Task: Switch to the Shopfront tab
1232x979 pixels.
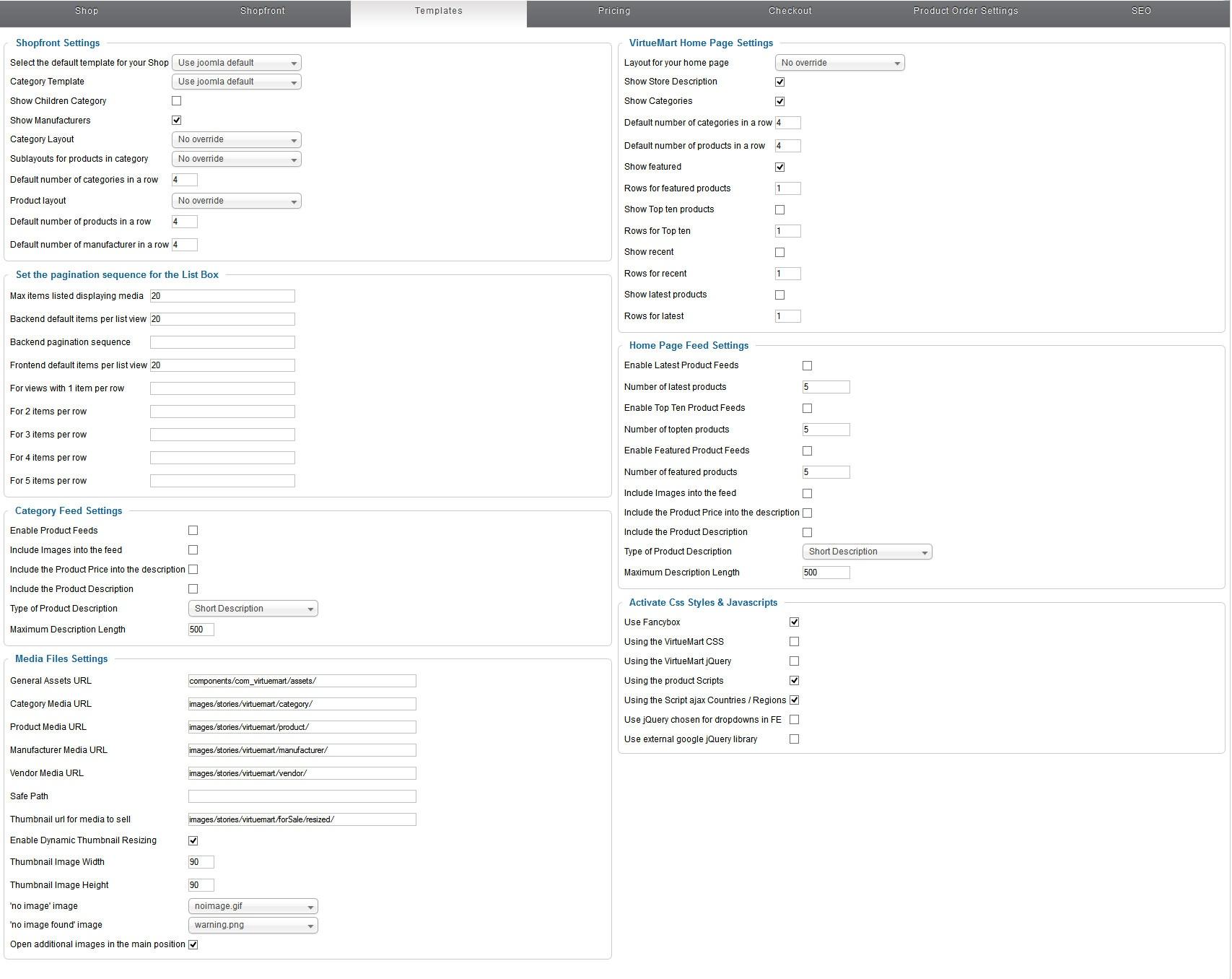Action: [x=263, y=12]
